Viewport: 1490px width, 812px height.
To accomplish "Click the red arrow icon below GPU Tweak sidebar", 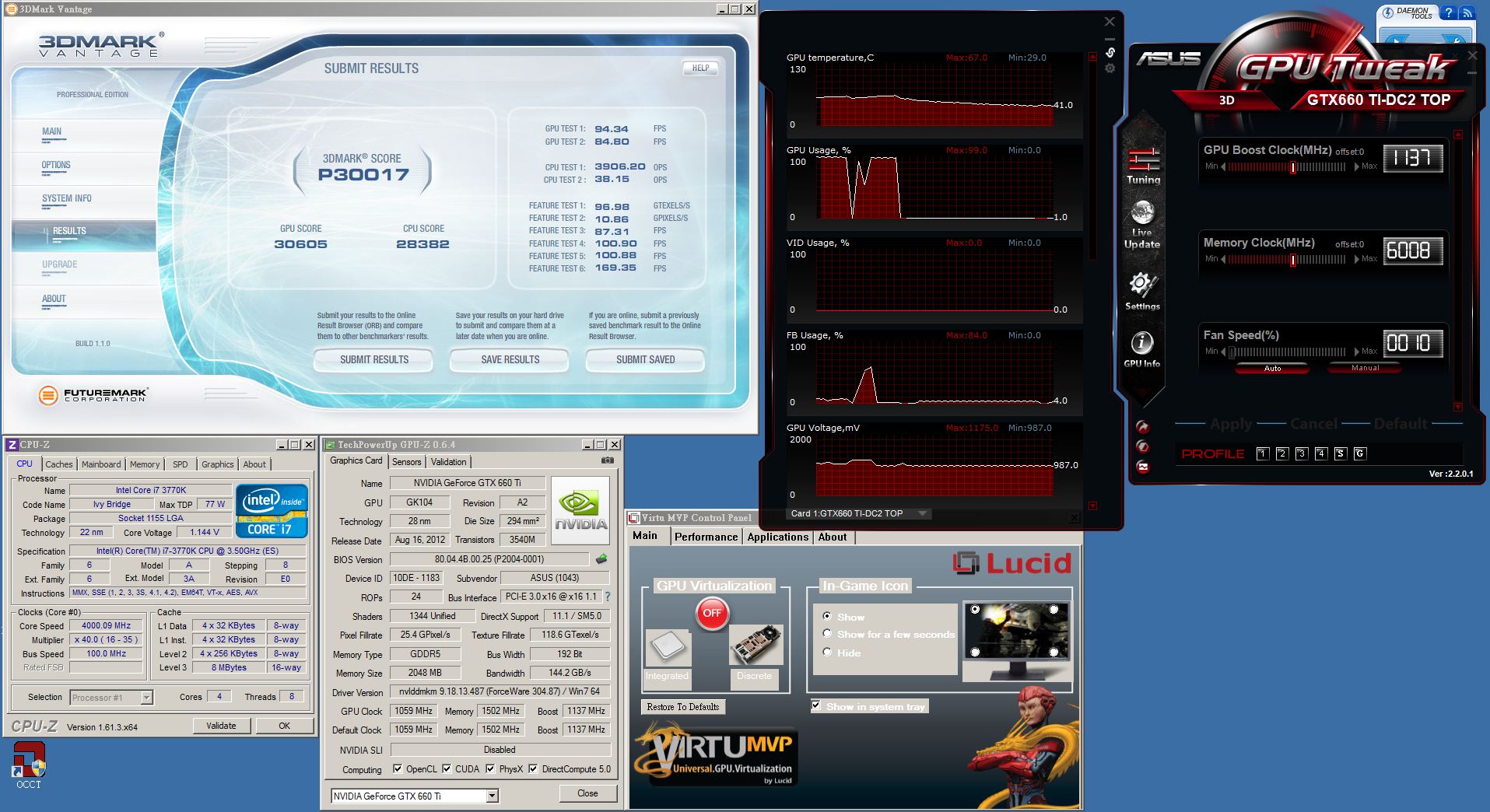I will pyautogui.click(x=1142, y=427).
